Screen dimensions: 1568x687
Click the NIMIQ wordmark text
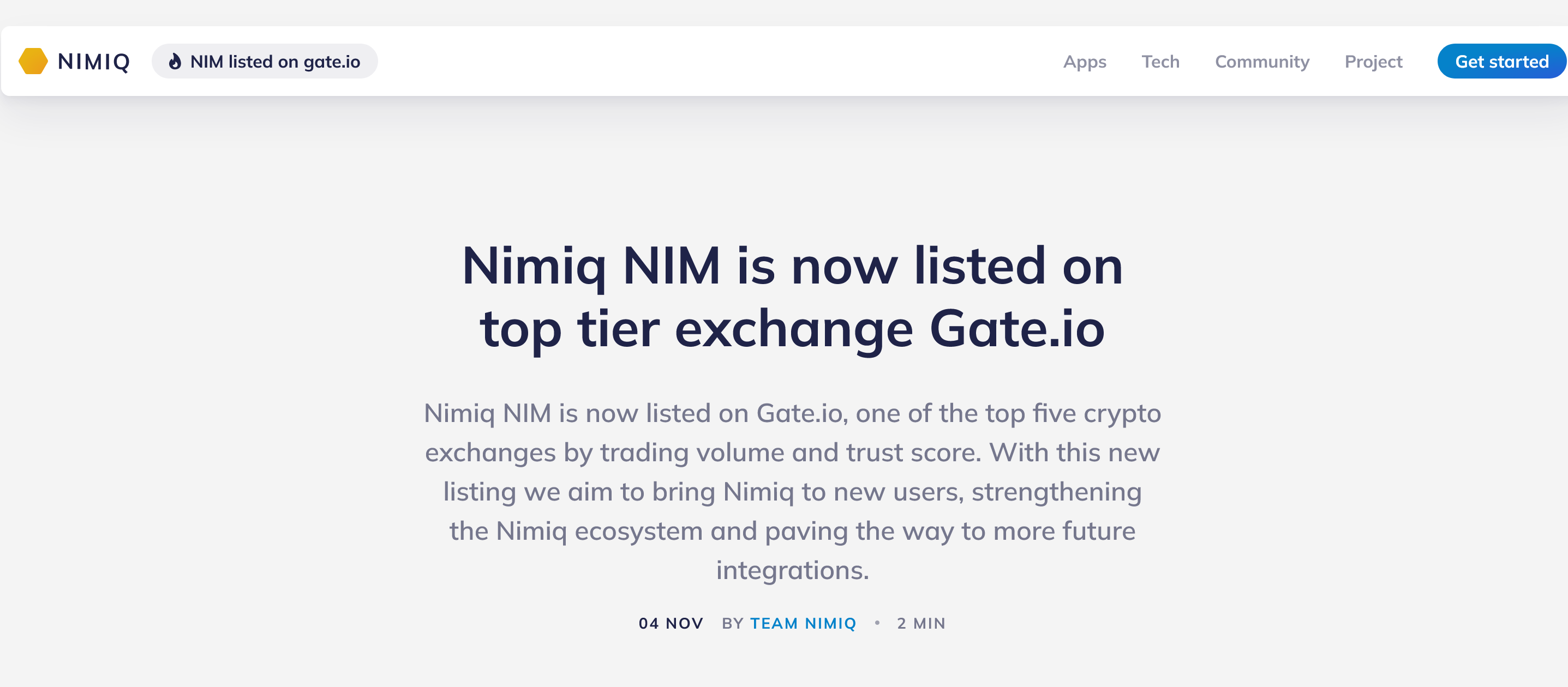[x=94, y=62]
